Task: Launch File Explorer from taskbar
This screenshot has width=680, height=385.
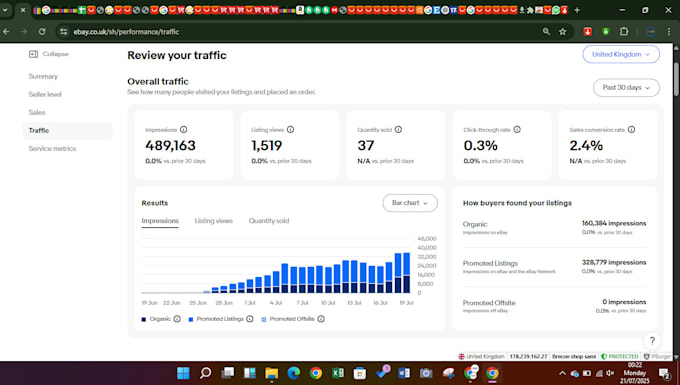Action: coord(272,373)
